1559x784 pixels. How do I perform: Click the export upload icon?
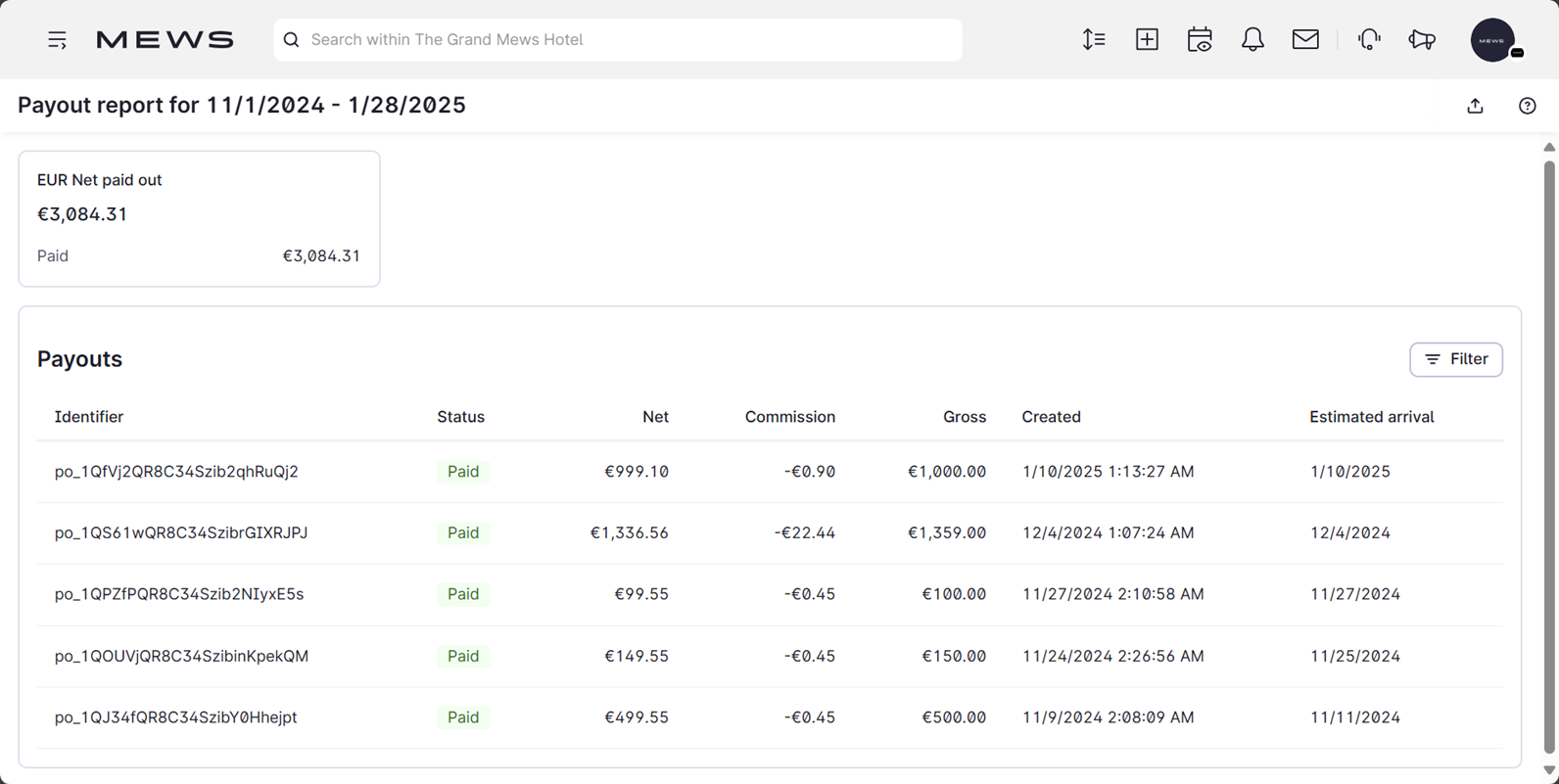pos(1475,106)
